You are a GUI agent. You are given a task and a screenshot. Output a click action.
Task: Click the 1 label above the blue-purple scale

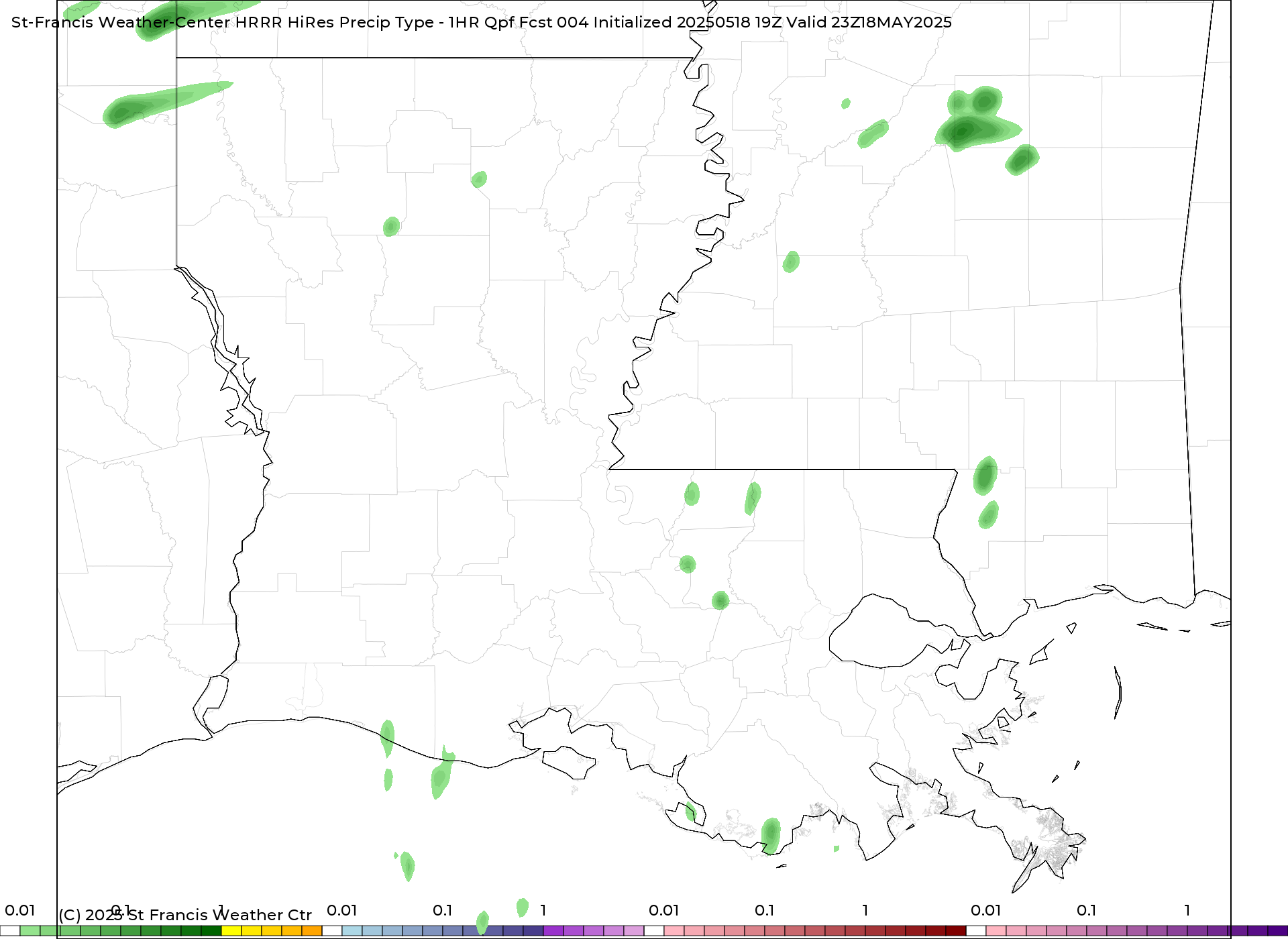click(x=543, y=910)
